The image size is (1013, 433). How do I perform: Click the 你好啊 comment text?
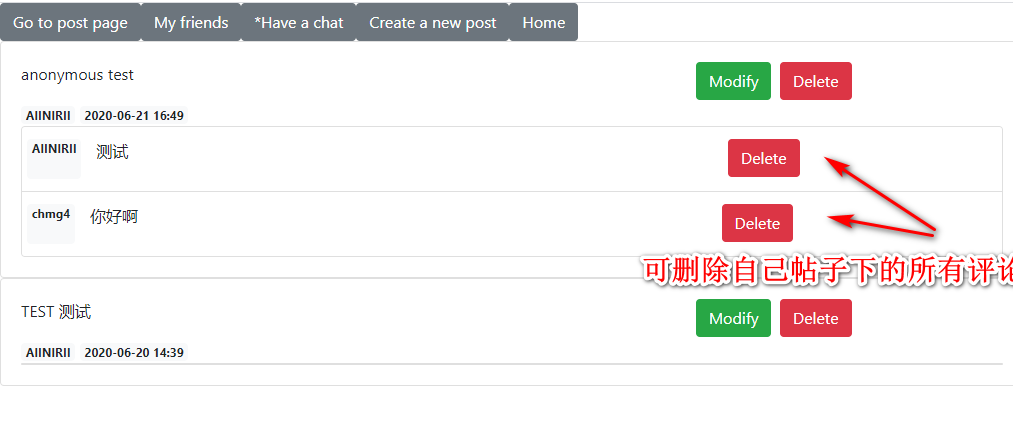114,216
